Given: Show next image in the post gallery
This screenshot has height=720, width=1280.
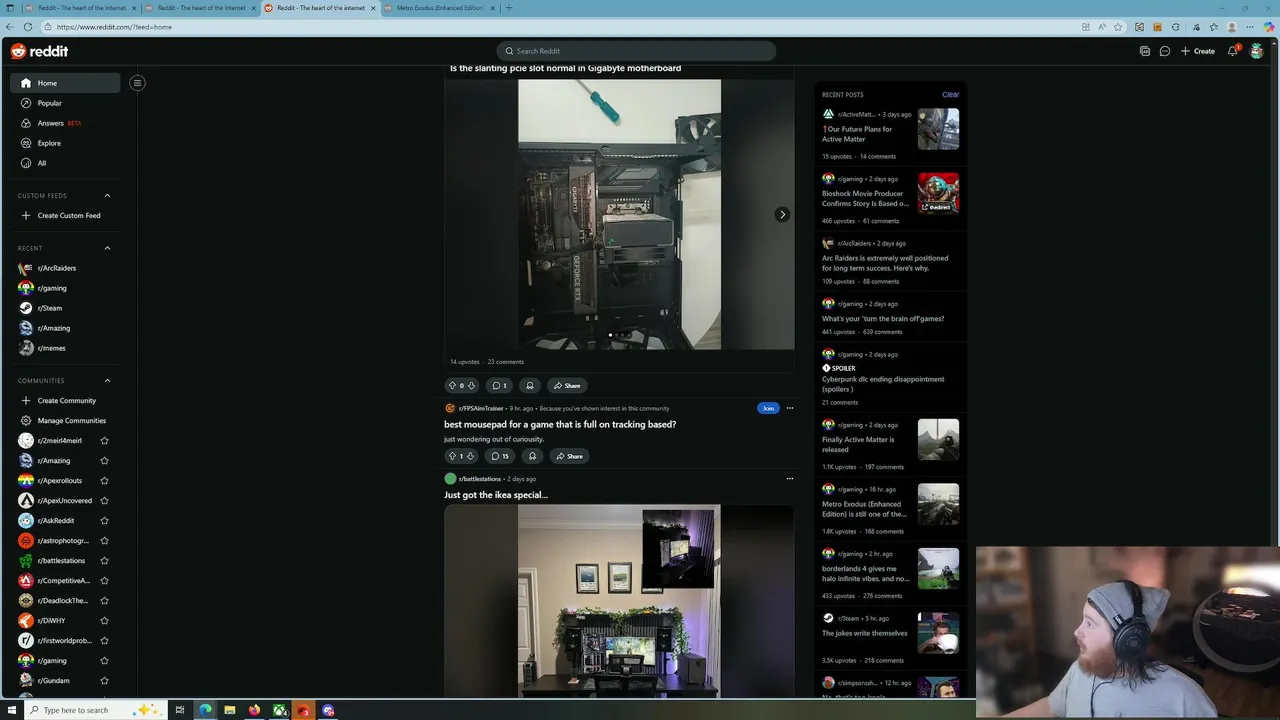Looking at the screenshot, I should [x=782, y=214].
